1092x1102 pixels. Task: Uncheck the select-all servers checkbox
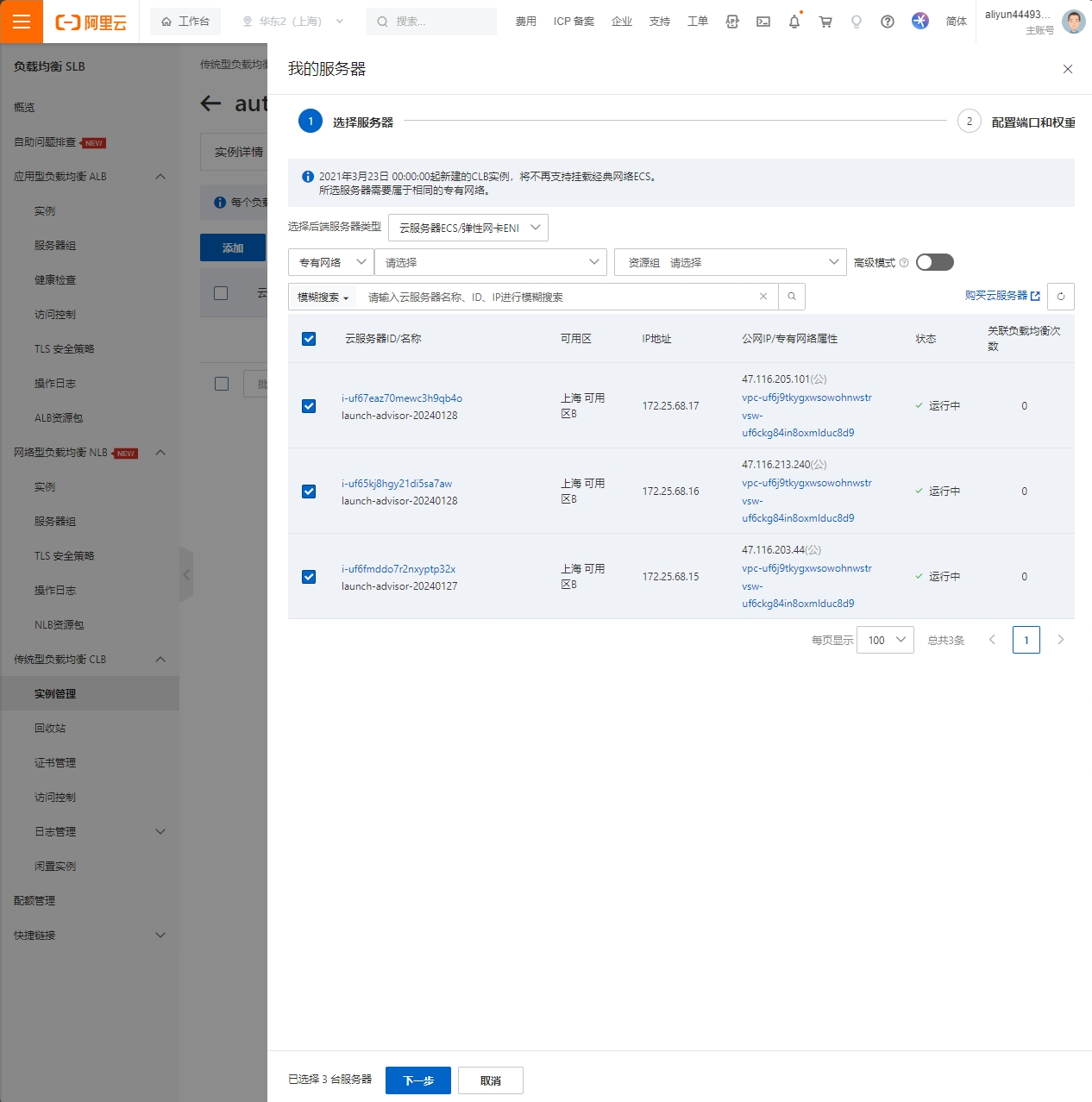click(x=309, y=339)
